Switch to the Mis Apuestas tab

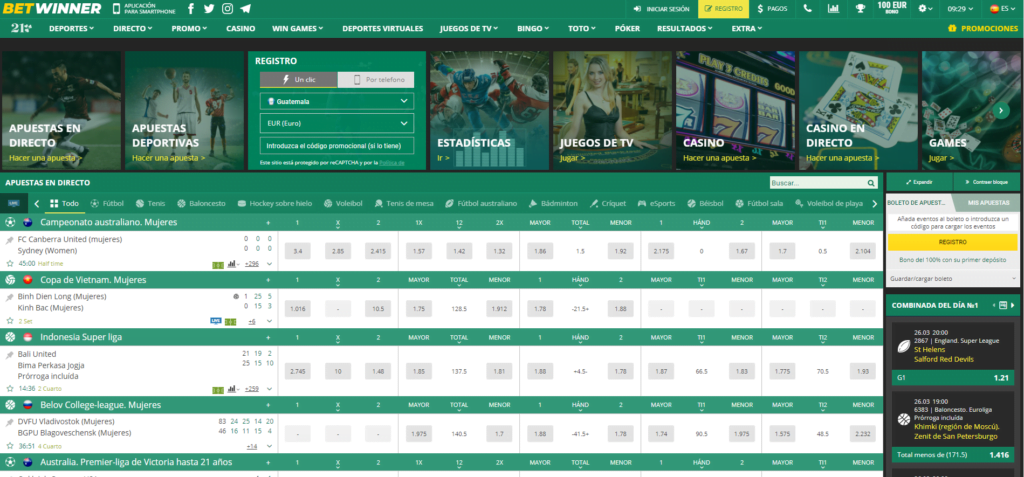[x=985, y=203]
